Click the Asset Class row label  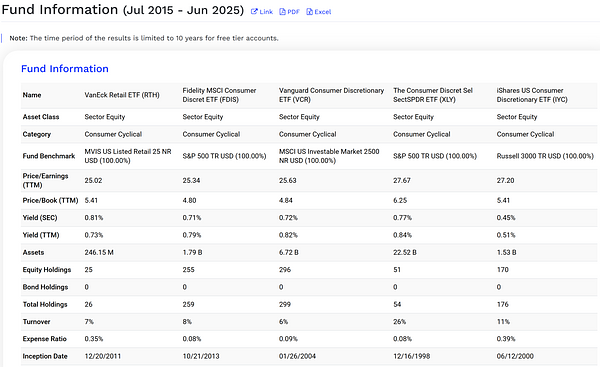(41, 117)
